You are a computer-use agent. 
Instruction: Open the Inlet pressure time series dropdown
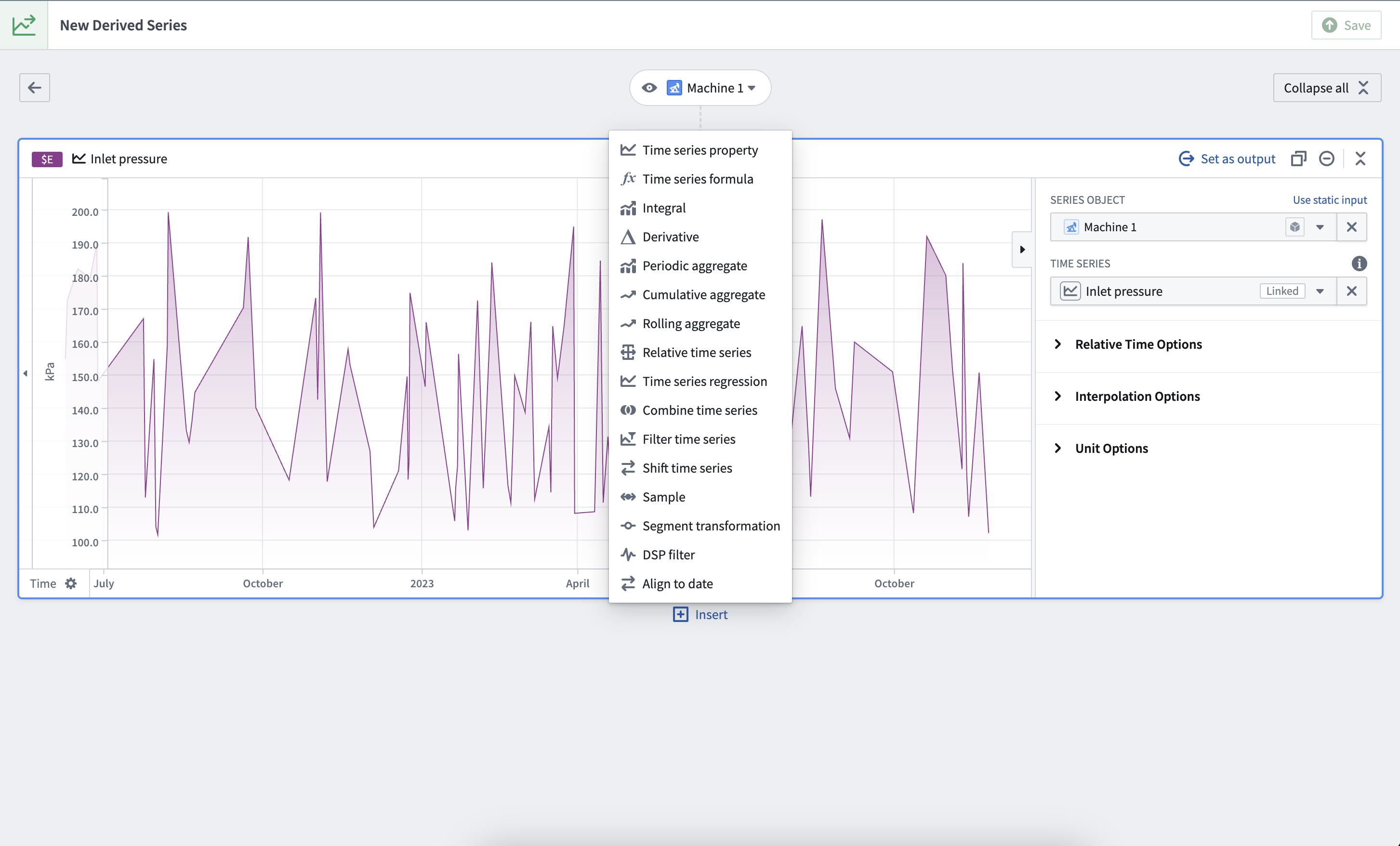click(1320, 291)
